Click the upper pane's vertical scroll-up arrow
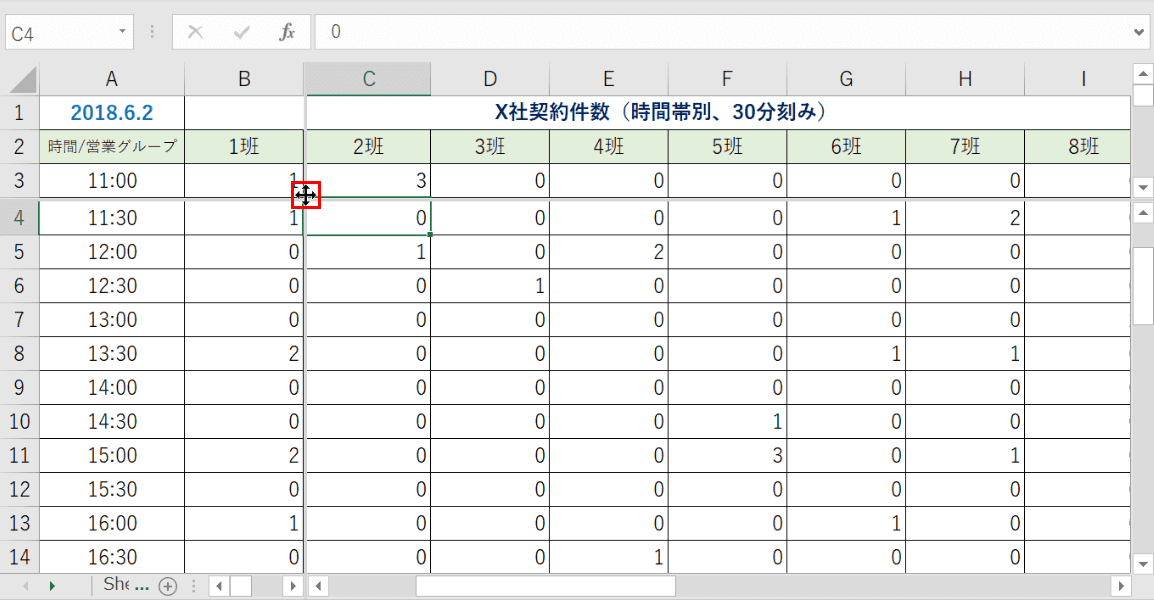The width and height of the screenshot is (1154, 600). (x=1142, y=74)
